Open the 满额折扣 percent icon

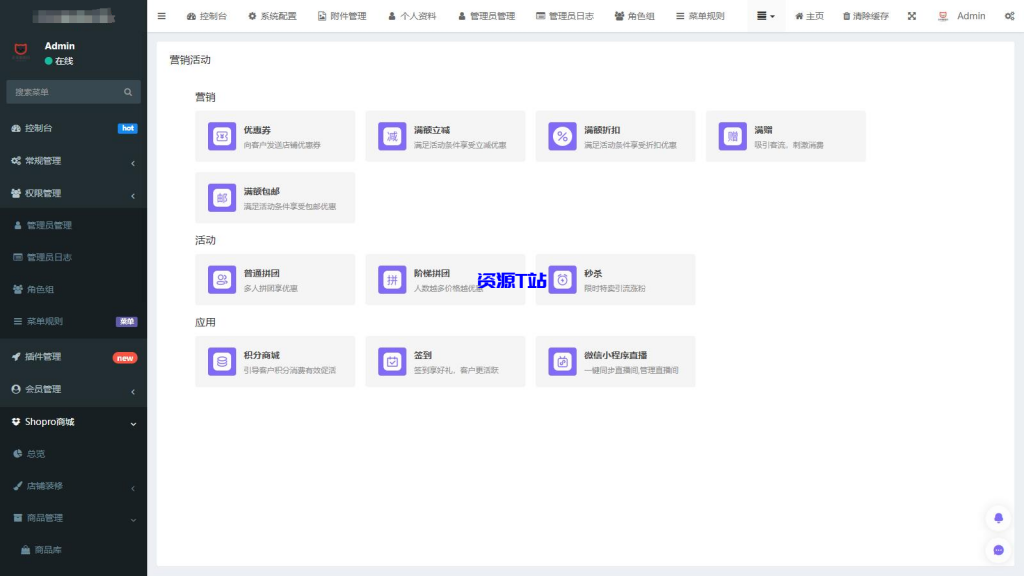click(x=562, y=135)
